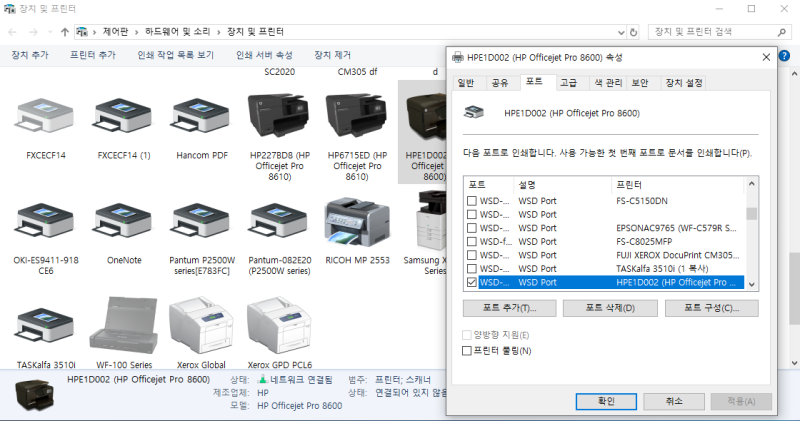Open the blue Help question mark icon
Image resolution: width=800 pixels, height=421 pixels.
coord(784,56)
